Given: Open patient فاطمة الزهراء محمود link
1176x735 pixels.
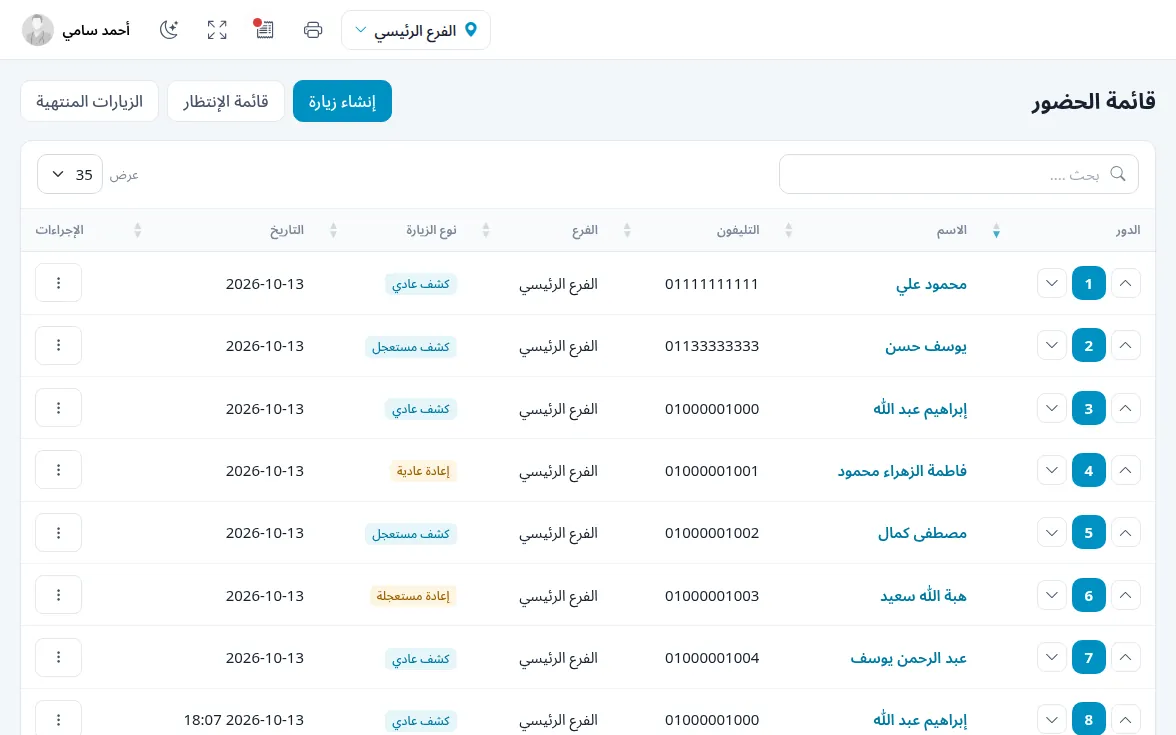Looking at the screenshot, I should [x=902, y=471].
